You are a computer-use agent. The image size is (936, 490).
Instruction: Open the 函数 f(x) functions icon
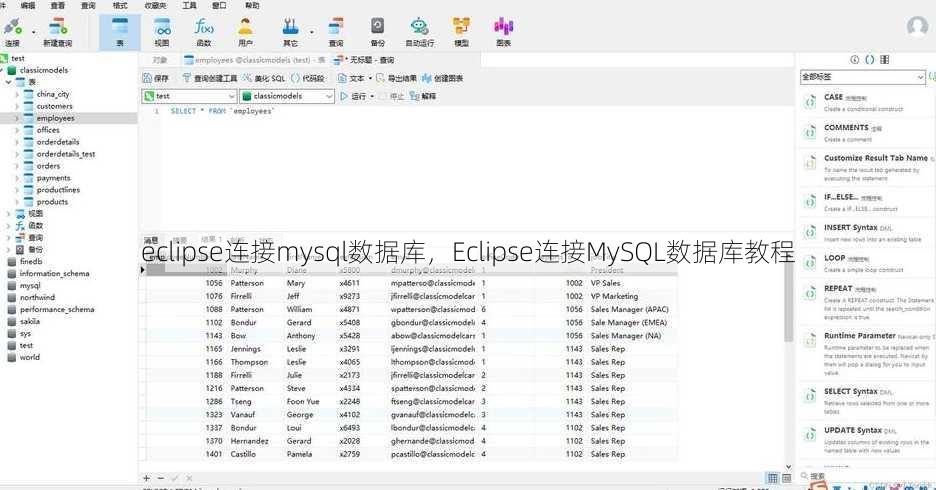204,32
